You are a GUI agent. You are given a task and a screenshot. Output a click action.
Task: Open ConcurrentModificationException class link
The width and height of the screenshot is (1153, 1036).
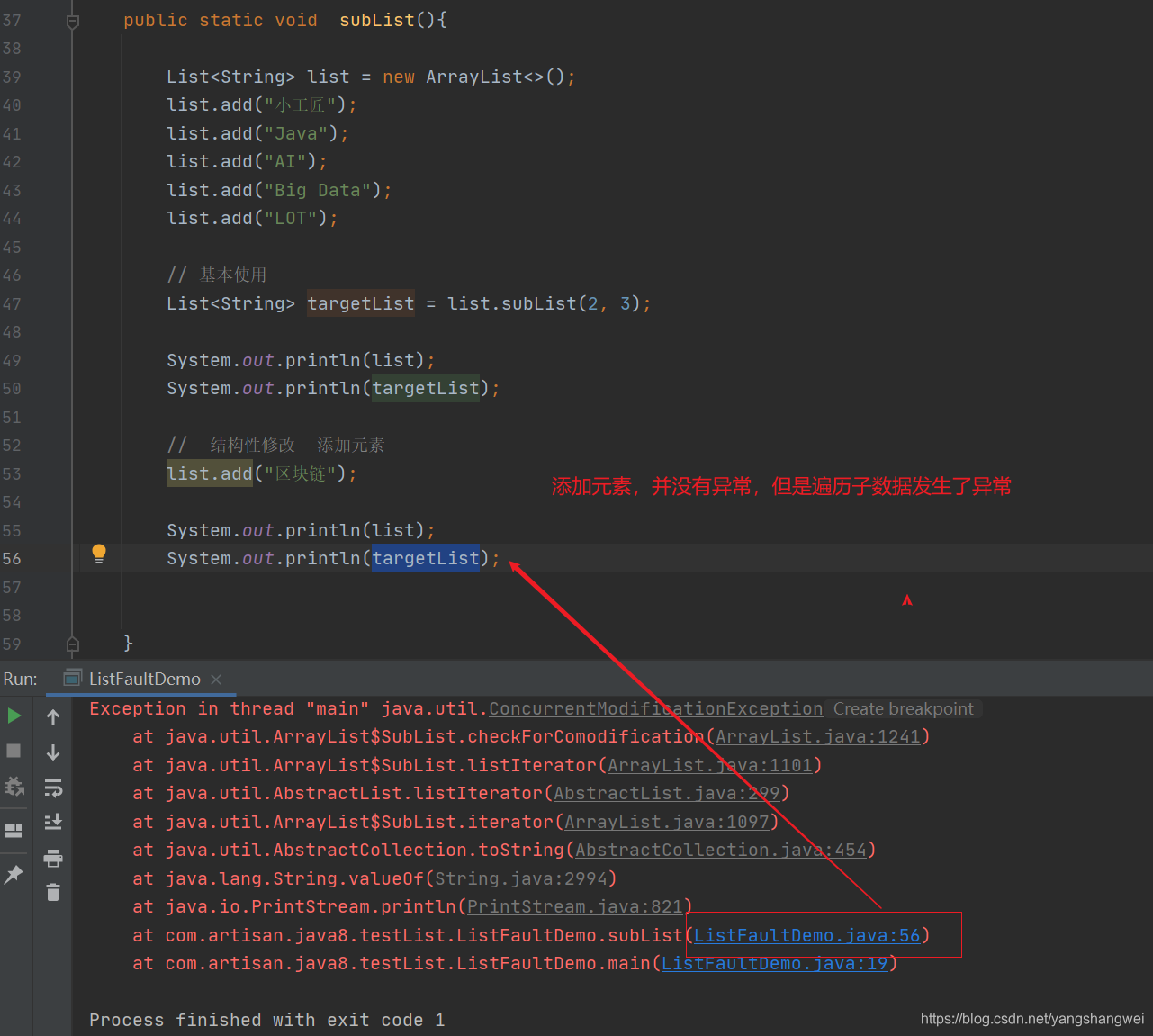pyautogui.click(x=655, y=708)
